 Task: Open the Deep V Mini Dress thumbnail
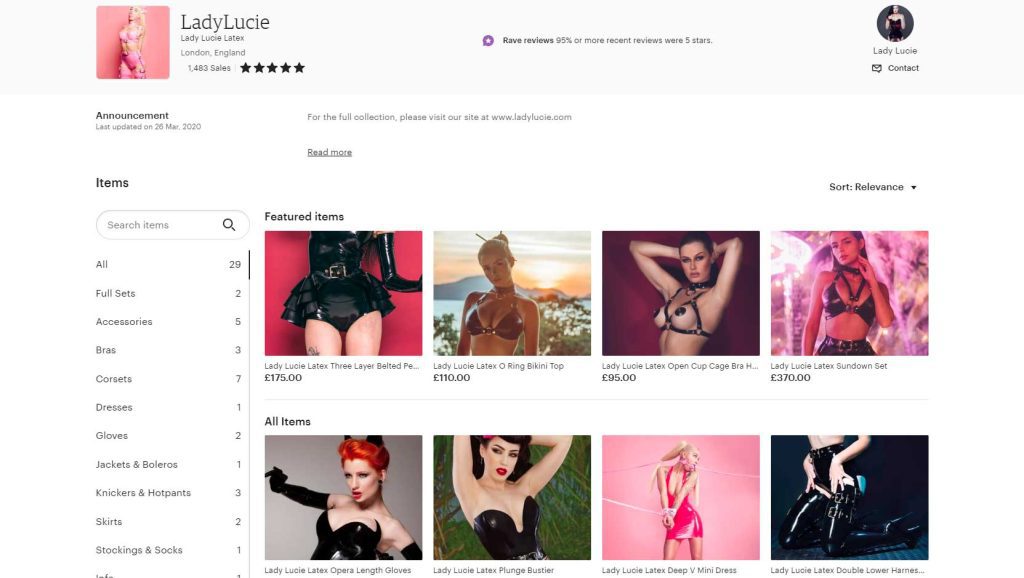[680, 498]
